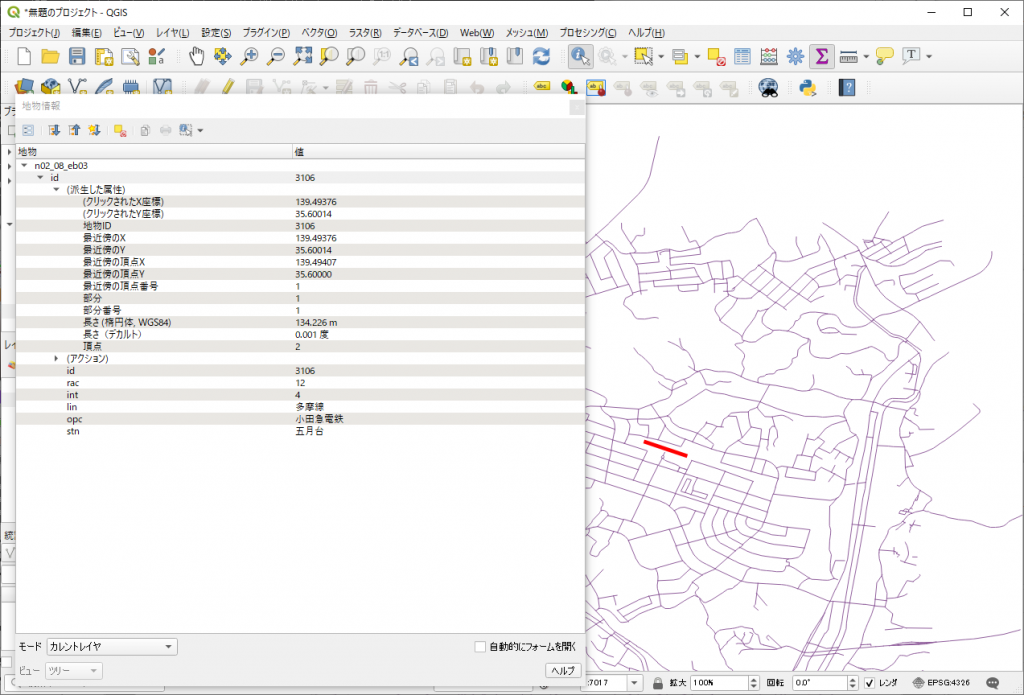Image resolution: width=1024 pixels, height=695 pixels.
Task: Open the Python console
Action: (810, 87)
